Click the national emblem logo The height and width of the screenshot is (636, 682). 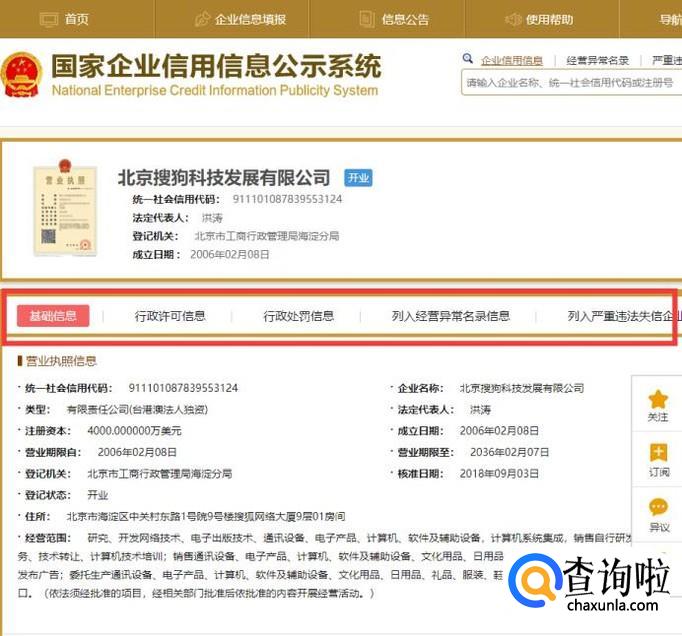point(21,75)
